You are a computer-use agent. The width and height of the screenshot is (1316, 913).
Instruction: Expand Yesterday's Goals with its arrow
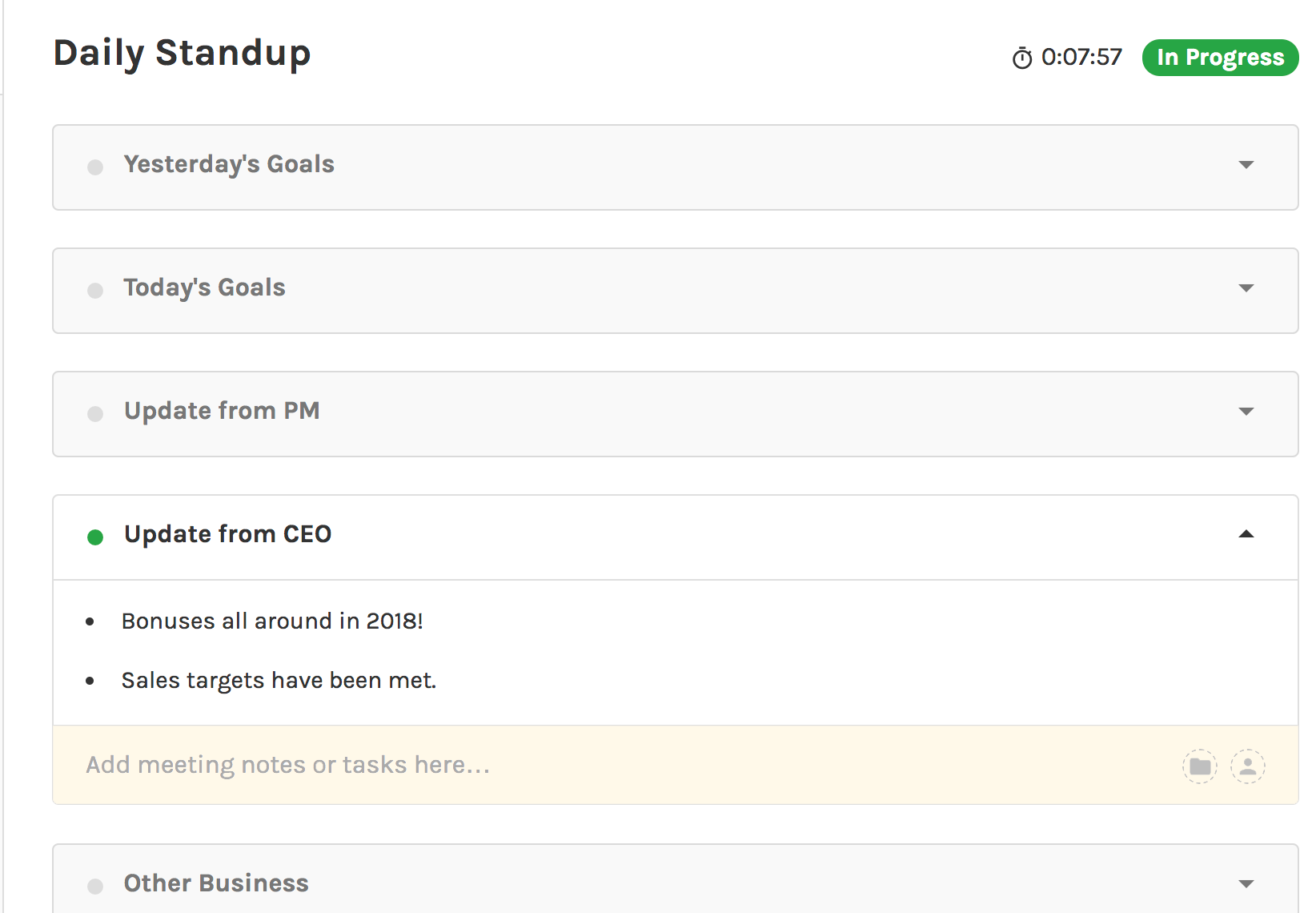point(1246,165)
